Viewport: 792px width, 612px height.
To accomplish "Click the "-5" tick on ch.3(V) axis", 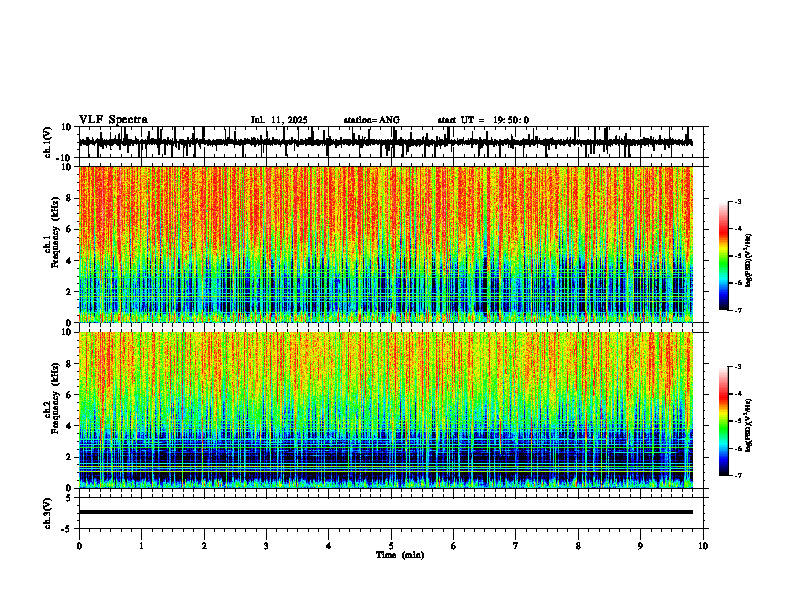I will click(x=67, y=529).
